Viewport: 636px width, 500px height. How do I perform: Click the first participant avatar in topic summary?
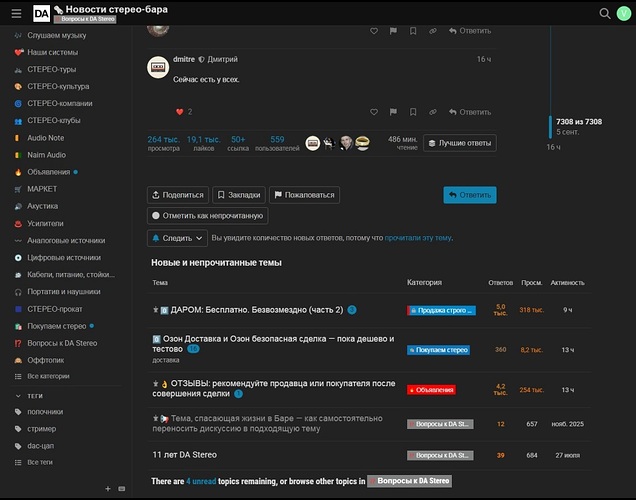(313, 143)
